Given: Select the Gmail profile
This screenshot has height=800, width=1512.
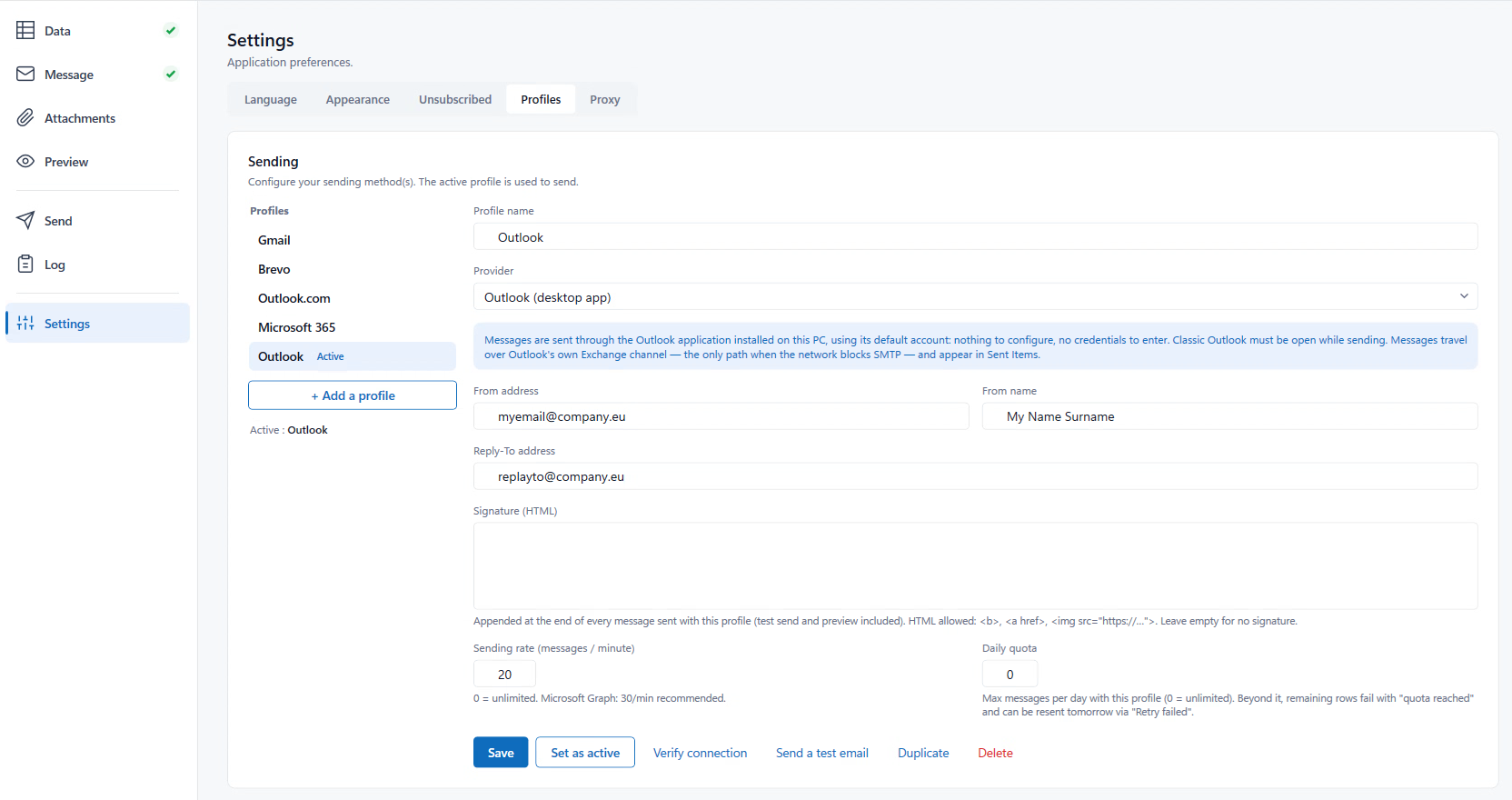Looking at the screenshot, I should click(x=353, y=240).
